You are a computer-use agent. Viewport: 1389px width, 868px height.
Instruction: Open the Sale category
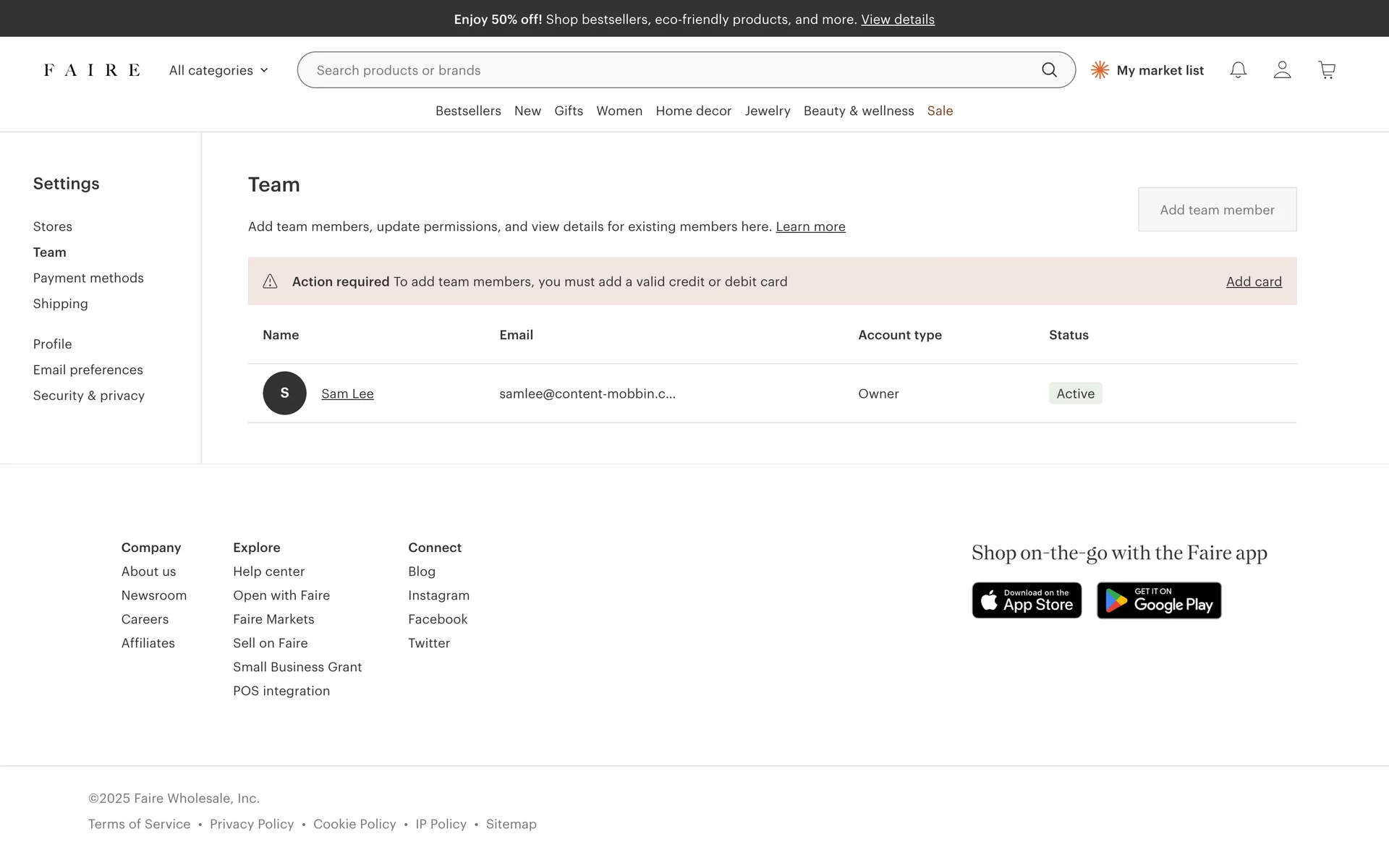point(940,111)
